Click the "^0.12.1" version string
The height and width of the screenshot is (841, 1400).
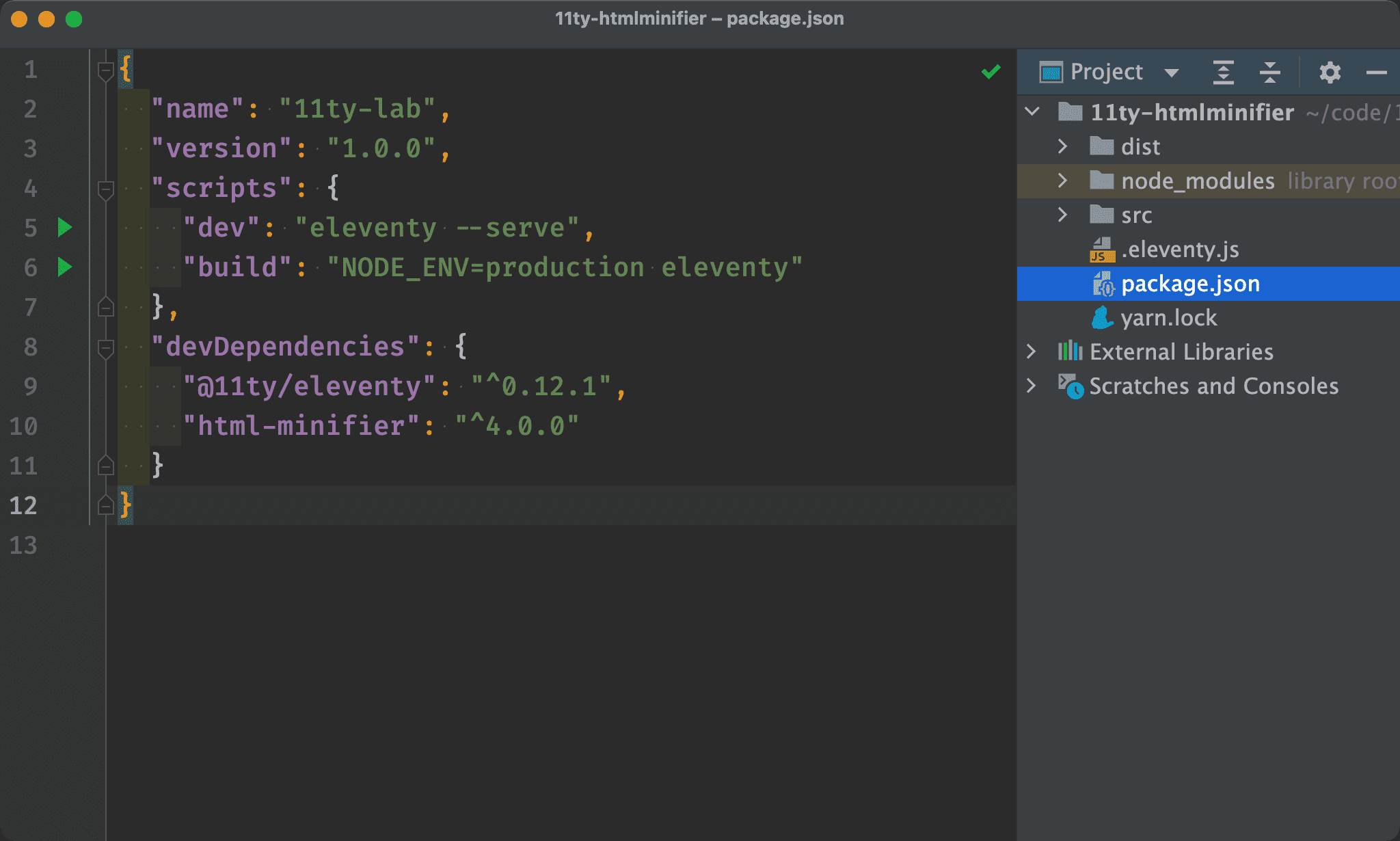click(541, 386)
